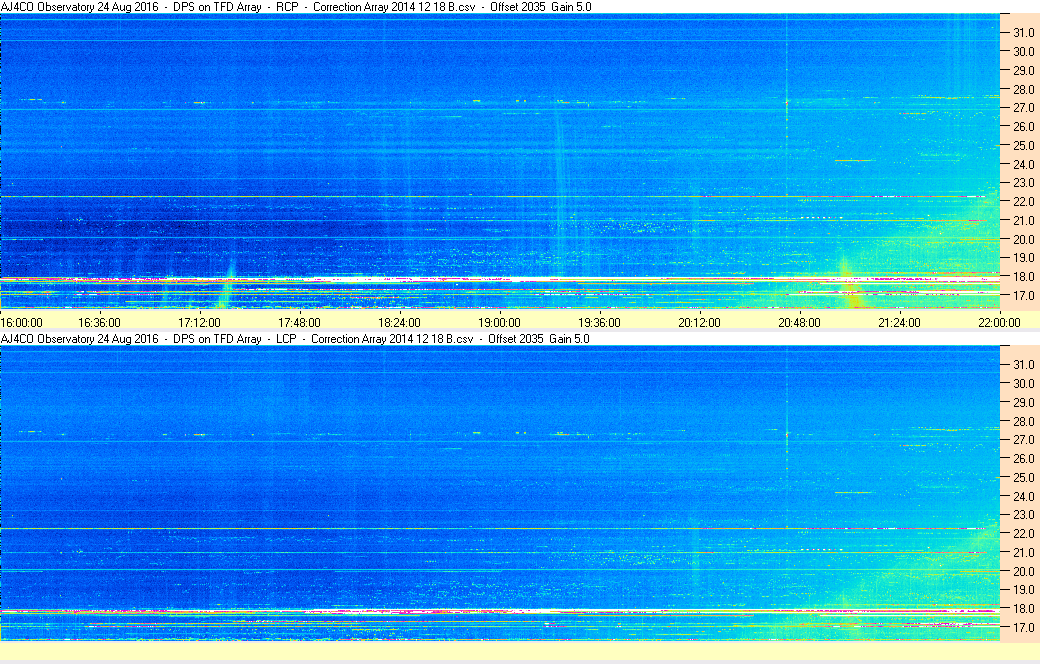Click the 25.0 frequency label in RCP panel
1040x664 pixels.
point(1023,145)
